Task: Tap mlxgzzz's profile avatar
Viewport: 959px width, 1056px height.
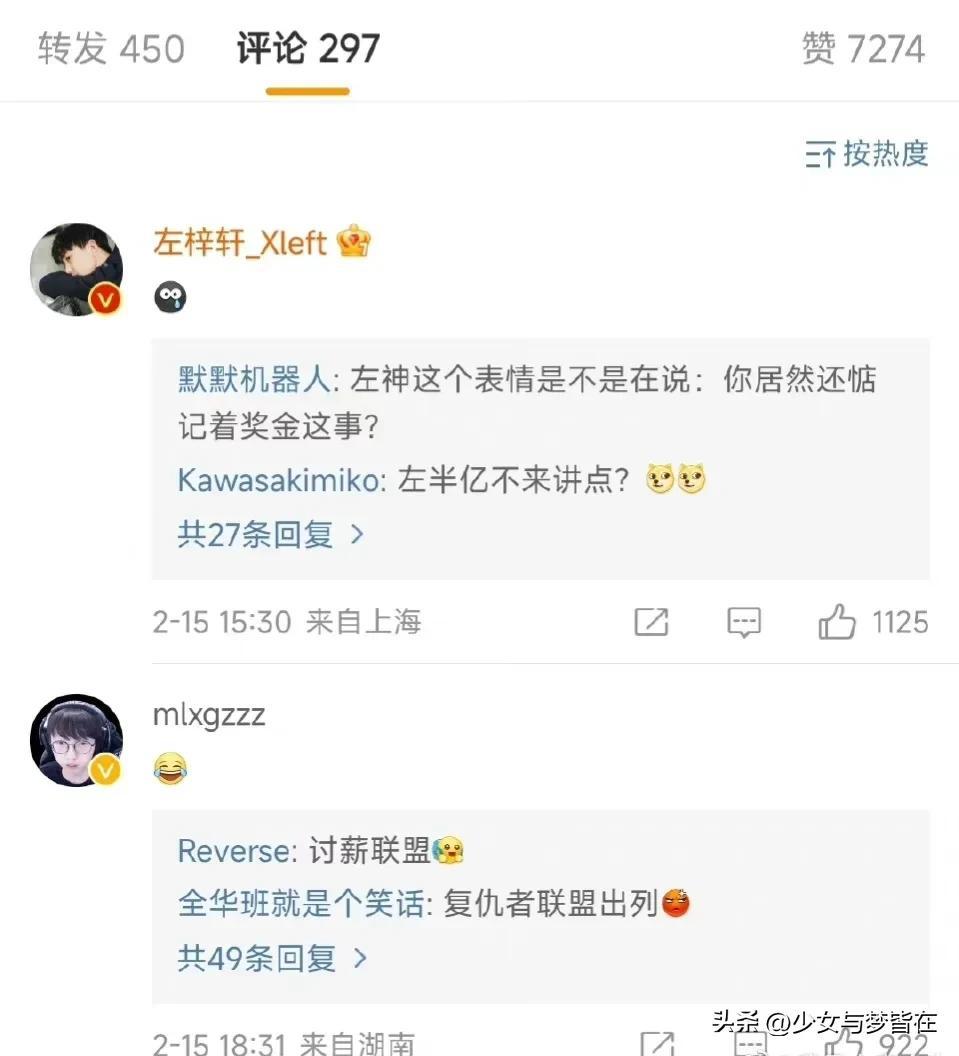Action: tap(76, 740)
